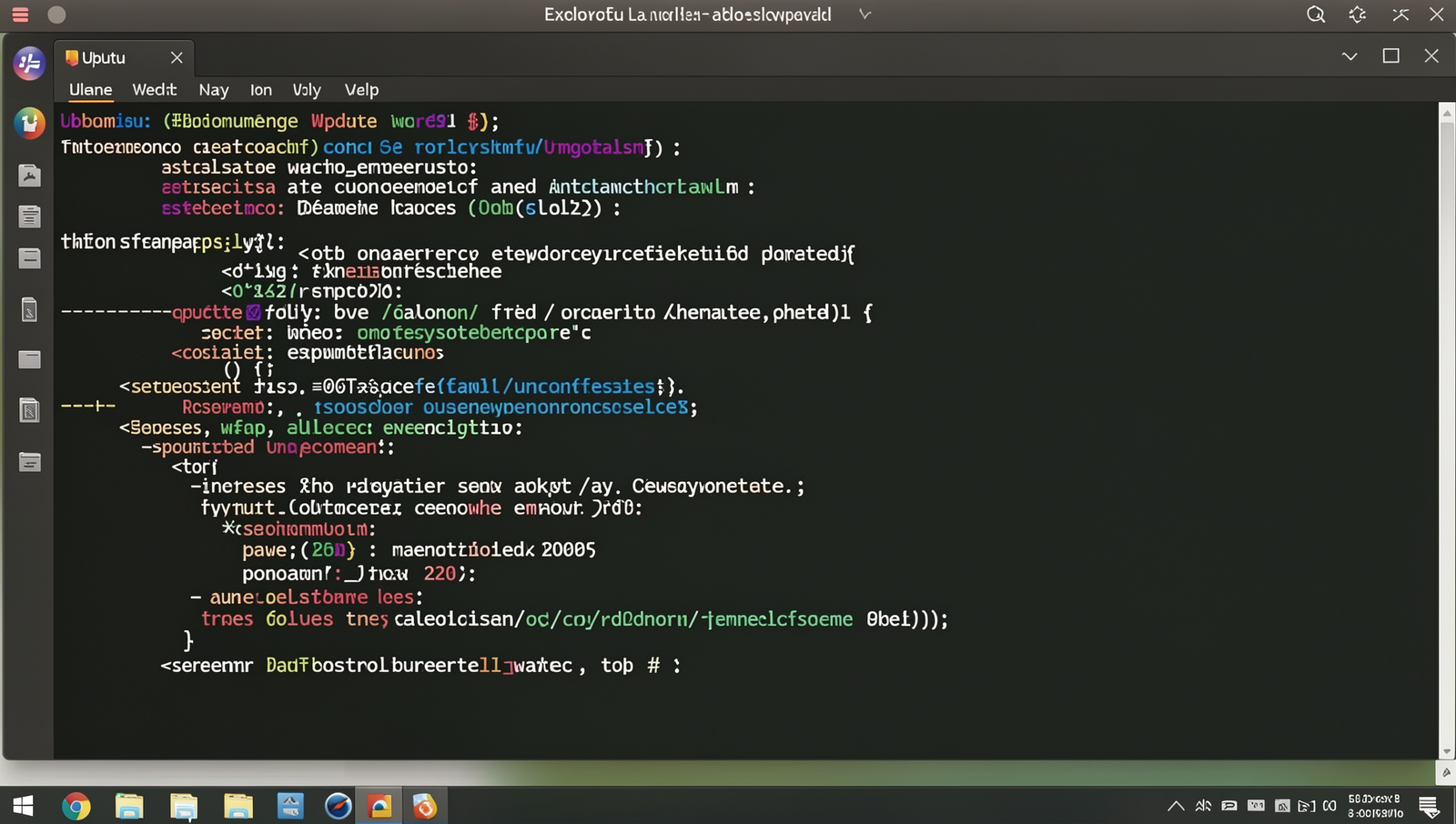Screen dimensions: 1456x824
Task: Click the value '20005' in the code
Action: click(x=568, y=549)
